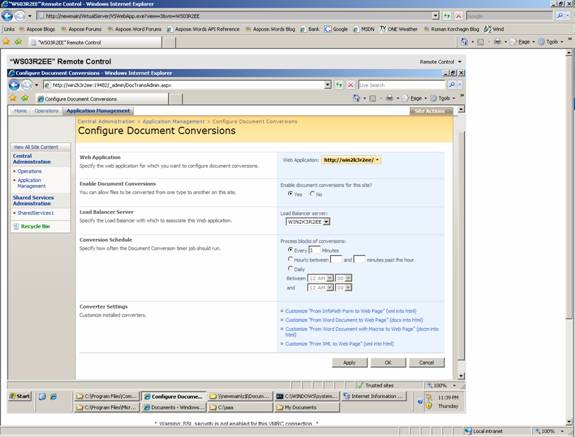Select Every N Minutes schedule option
Image resolution: width=575 pixels, height=437 pixels.
pos(290,250)
